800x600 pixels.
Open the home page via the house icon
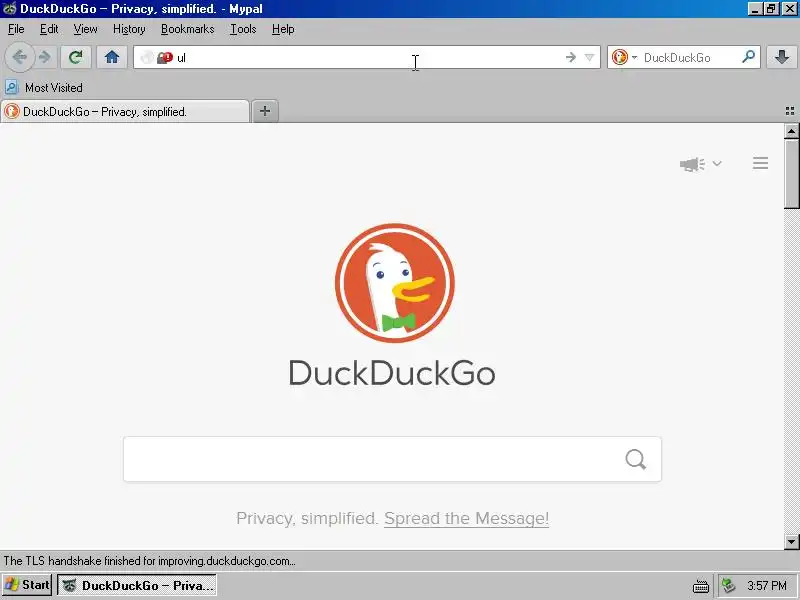coord(112,57)
